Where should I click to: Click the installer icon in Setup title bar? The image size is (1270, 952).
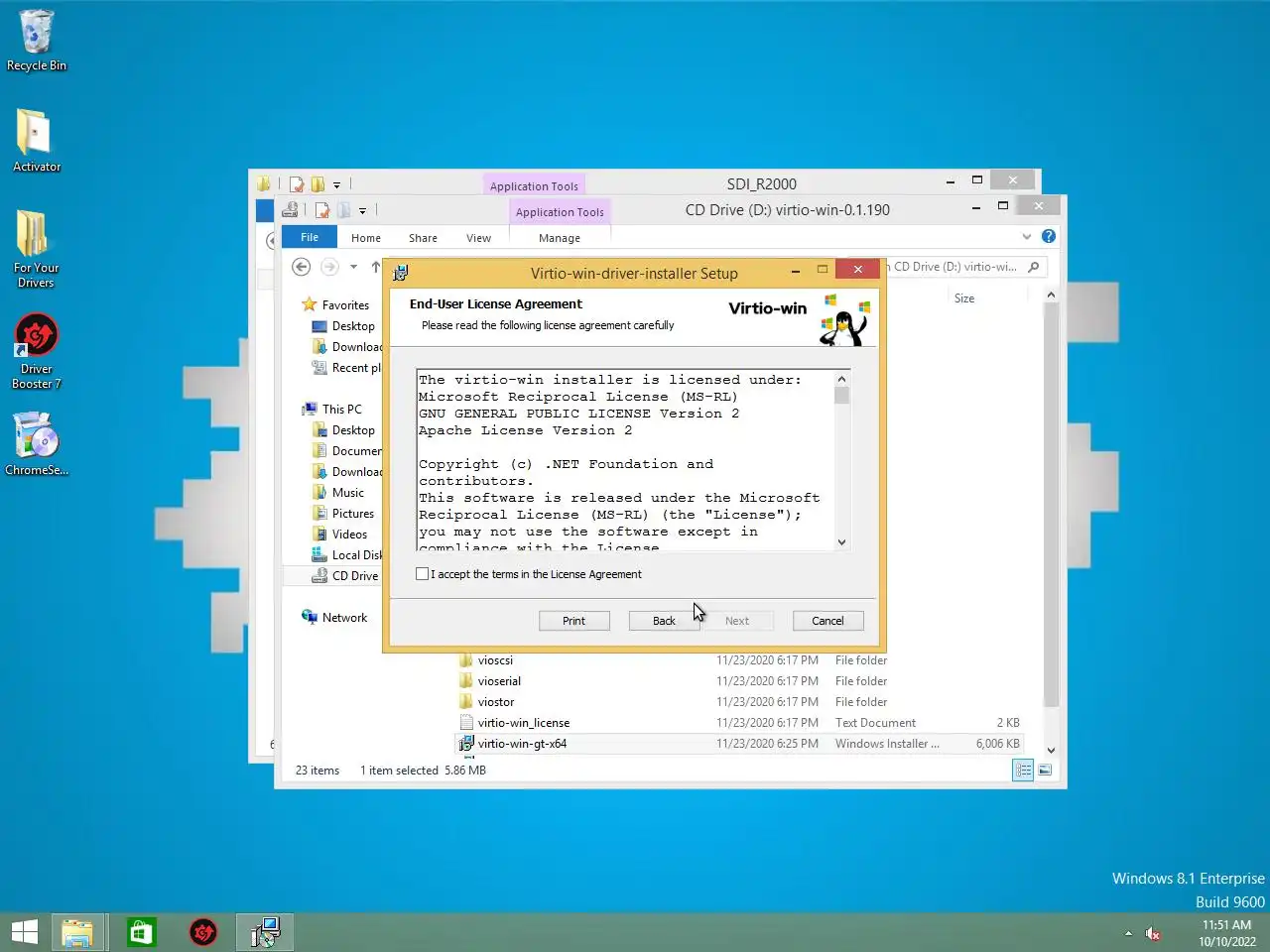pos(401,273)
